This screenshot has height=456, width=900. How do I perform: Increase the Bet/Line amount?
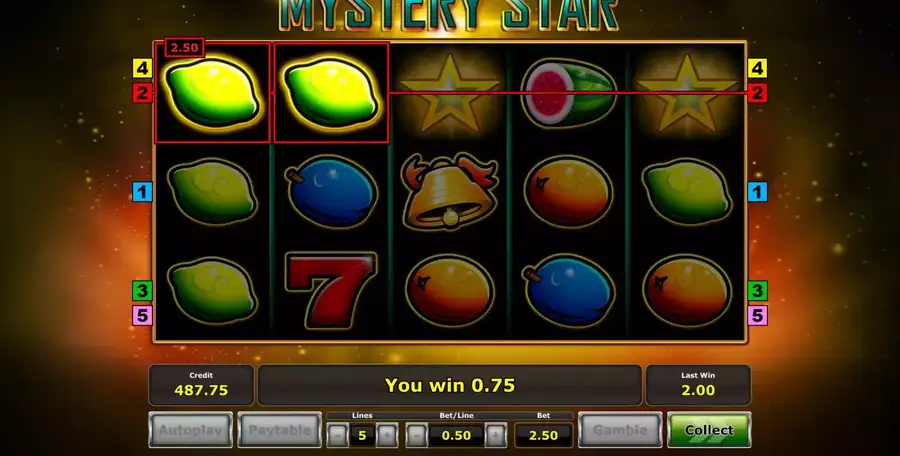click(x=495, y=435)
